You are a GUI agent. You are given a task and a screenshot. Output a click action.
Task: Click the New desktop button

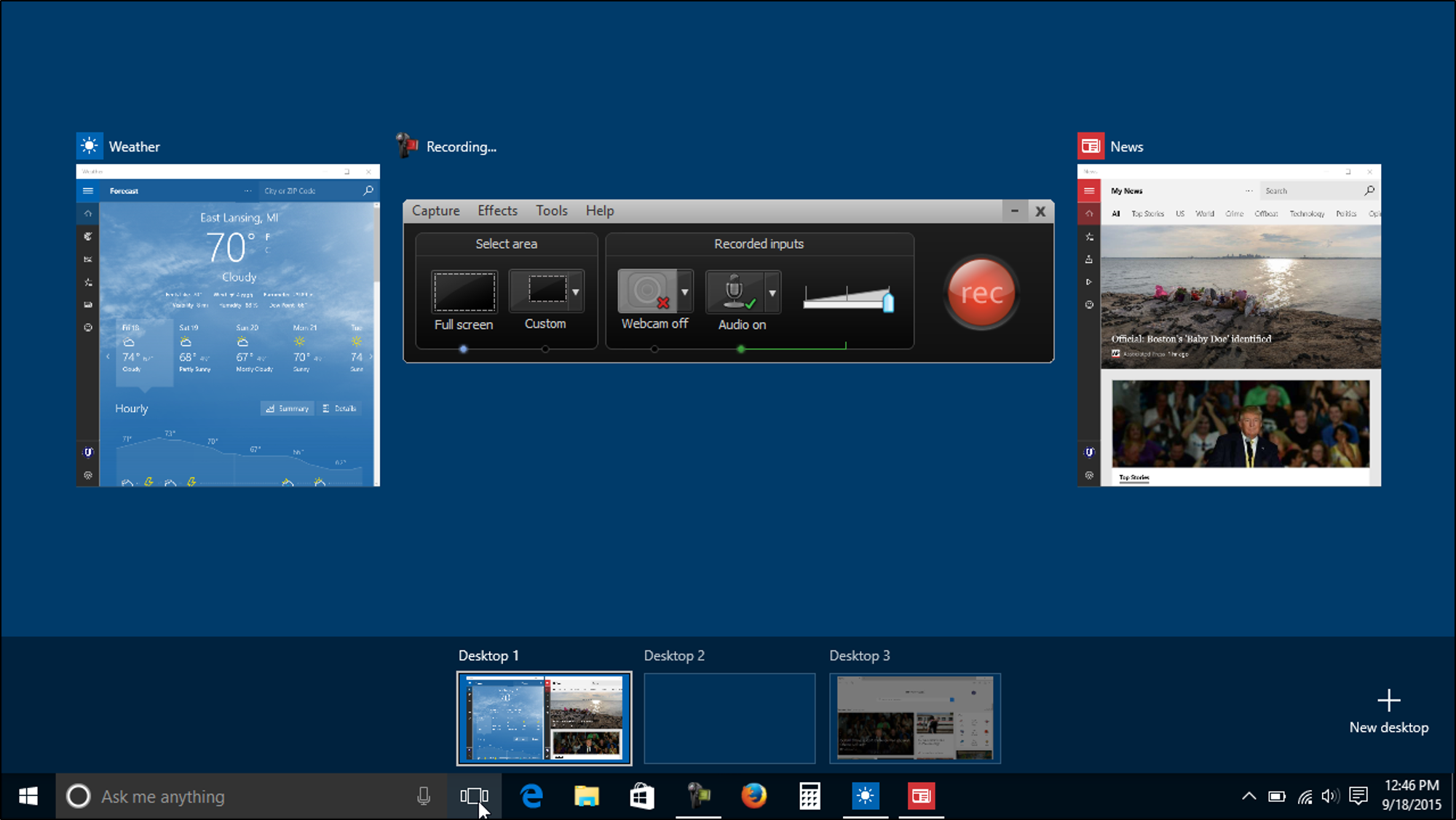pyautogui.click(x=1388, y=710)
